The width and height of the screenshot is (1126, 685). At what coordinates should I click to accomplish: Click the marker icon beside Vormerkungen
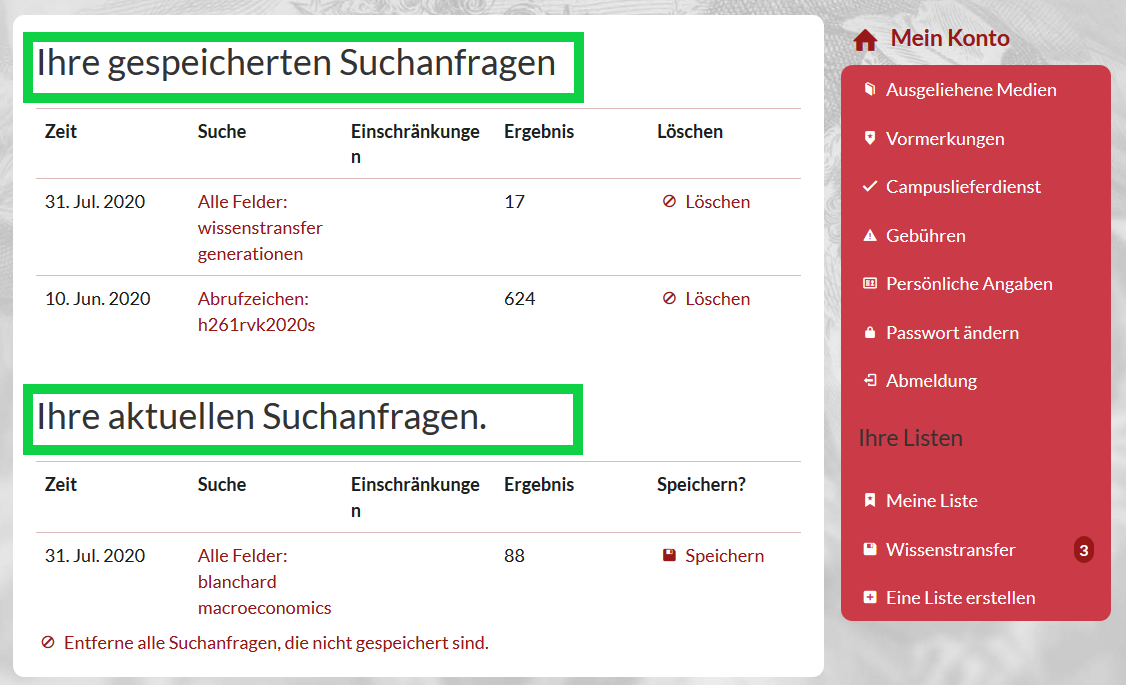(870, 138)
